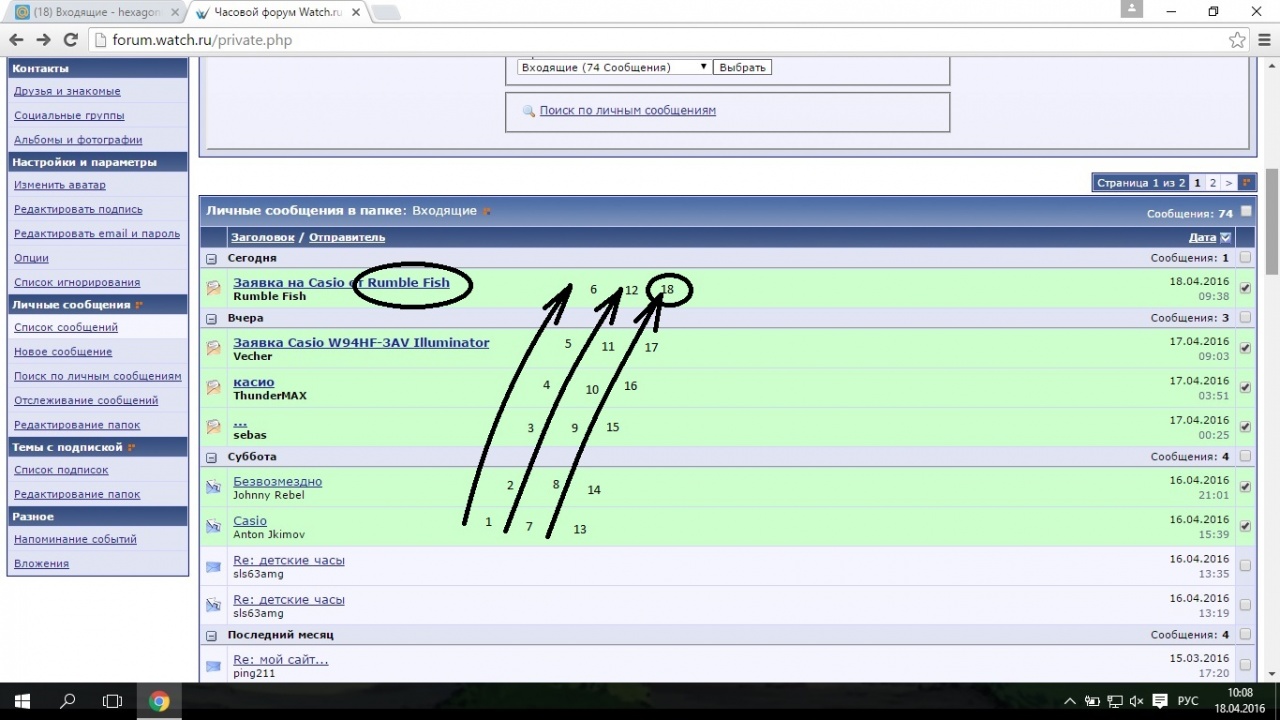This screenshot has width=1280, height=720.
Task: Uncheck the Rumble Fish message checkbox
Action: pyautogui.click(x=1245, y=288)
